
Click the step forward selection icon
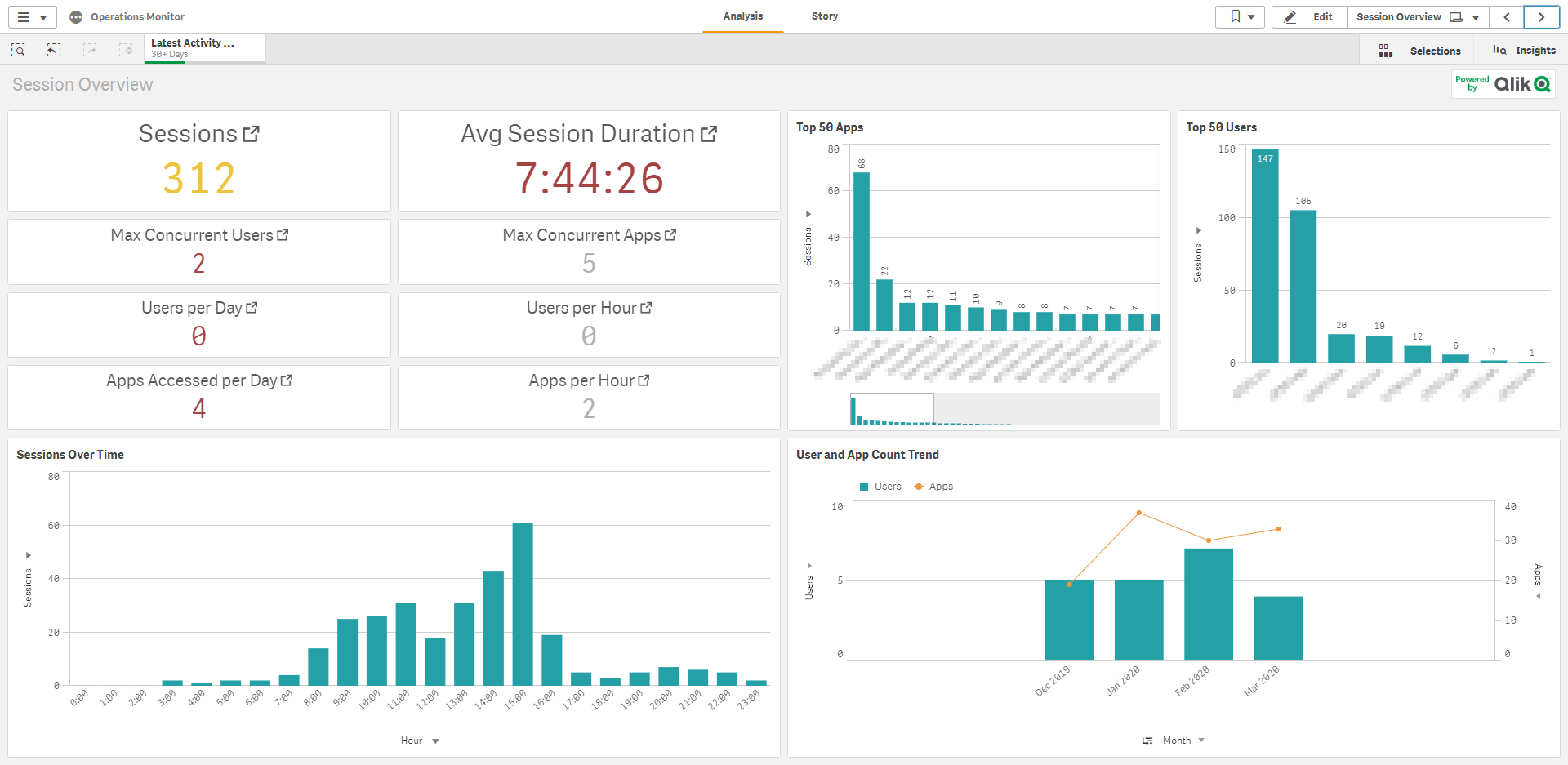click(x=90, y=51)
